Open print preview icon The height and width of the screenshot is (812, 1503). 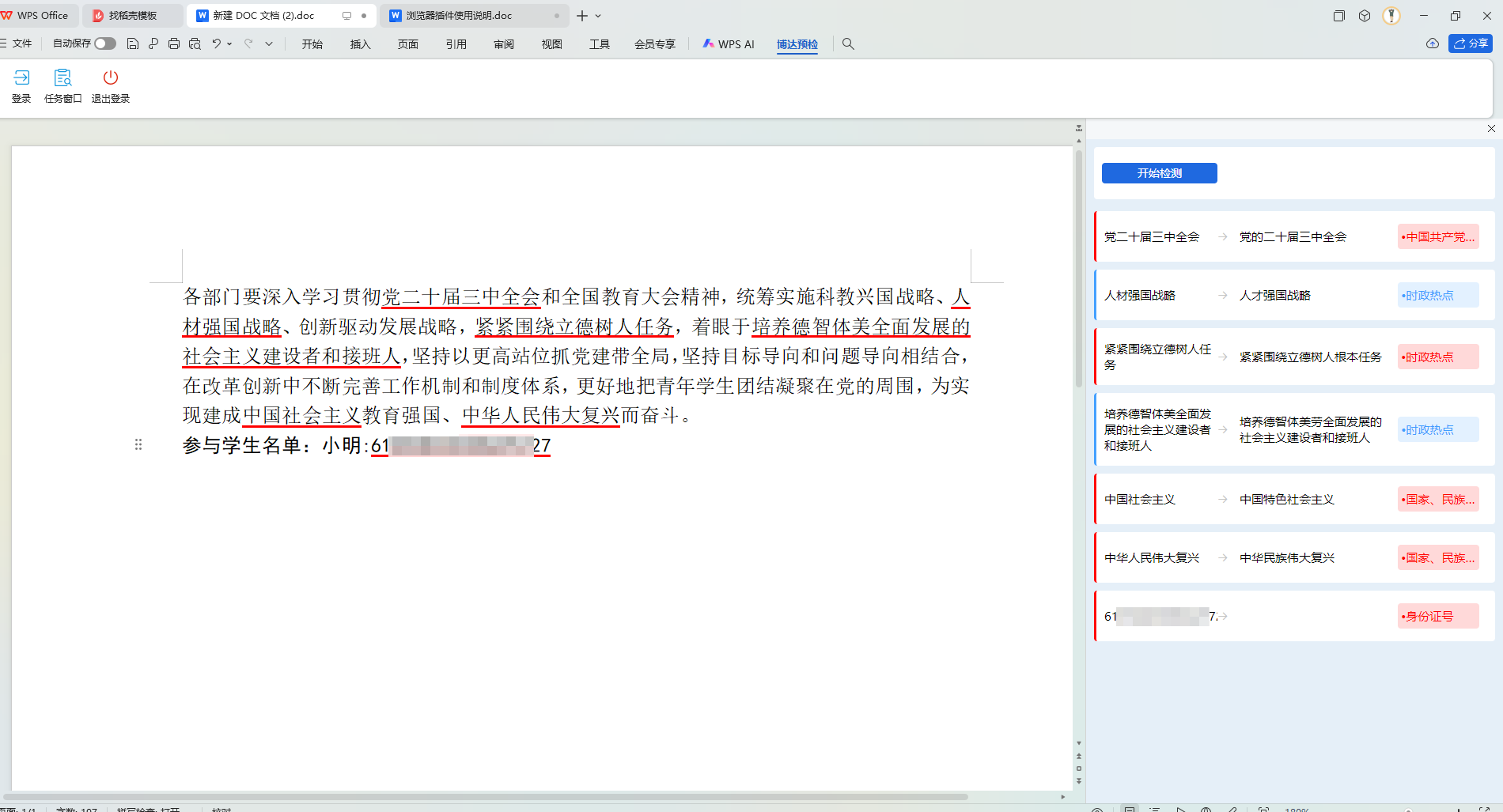(195, 44)
